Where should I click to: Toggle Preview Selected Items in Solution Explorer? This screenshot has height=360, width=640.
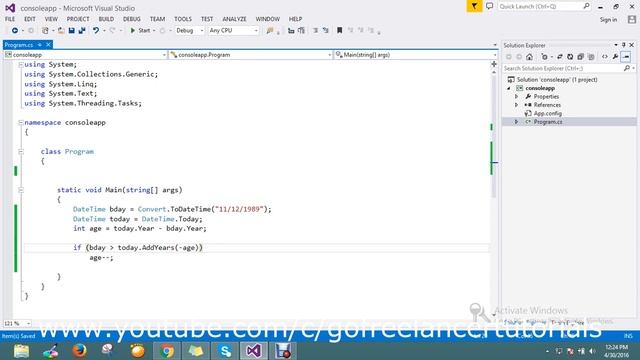[626, 57]
